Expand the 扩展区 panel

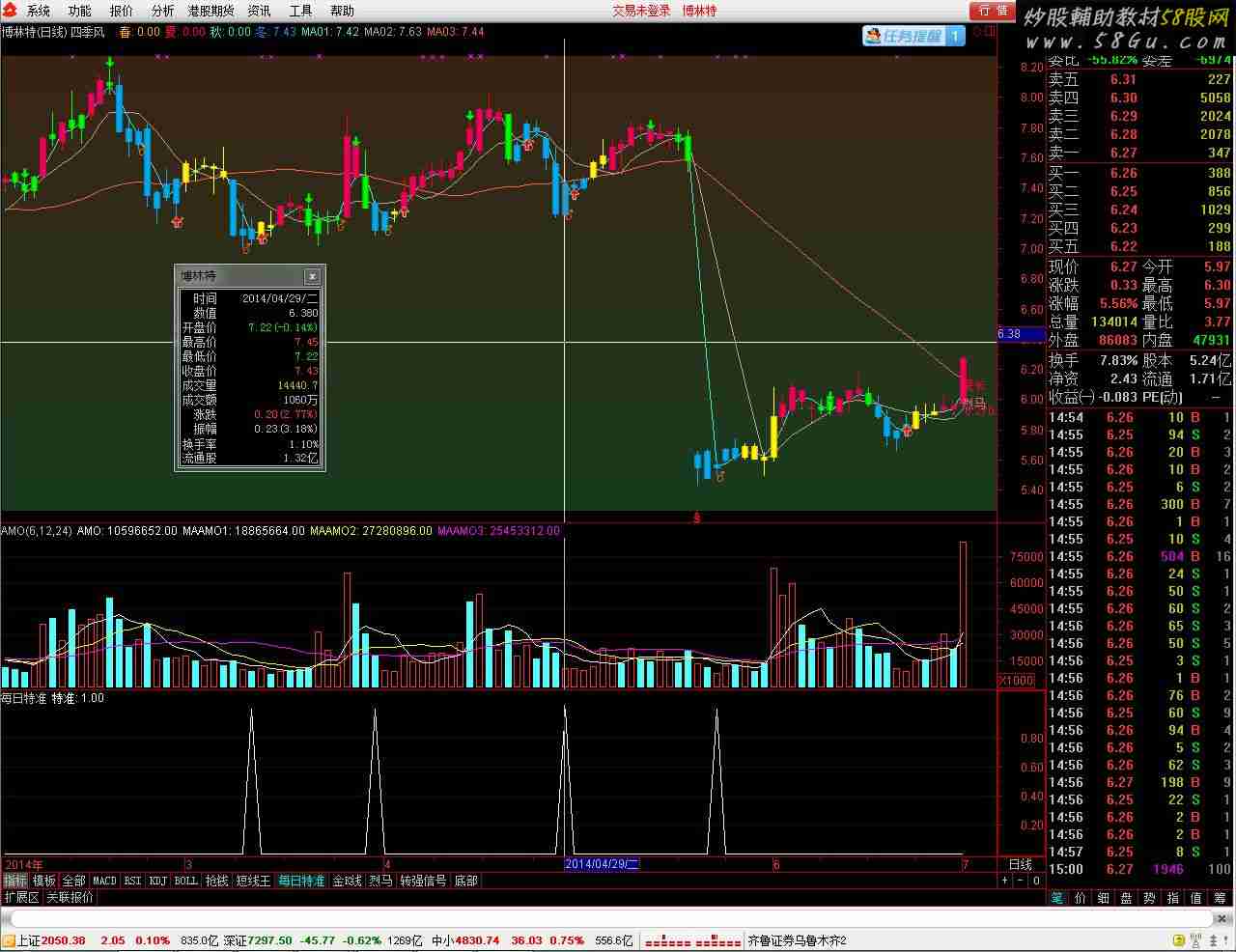tap(21, 897)
